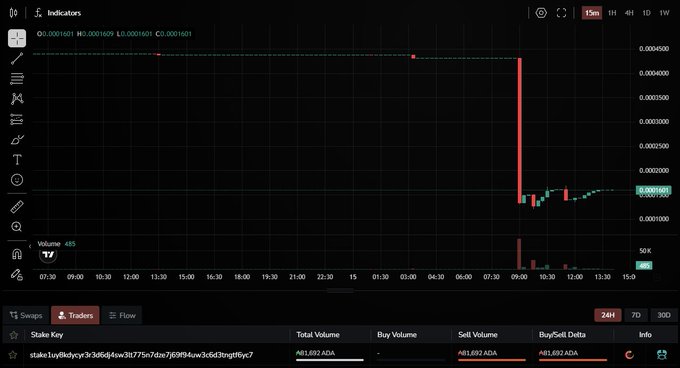Viewport: 680px width, 368px height.
Task: Open the pie chart info icon in trader row
Action: point(629,355)
